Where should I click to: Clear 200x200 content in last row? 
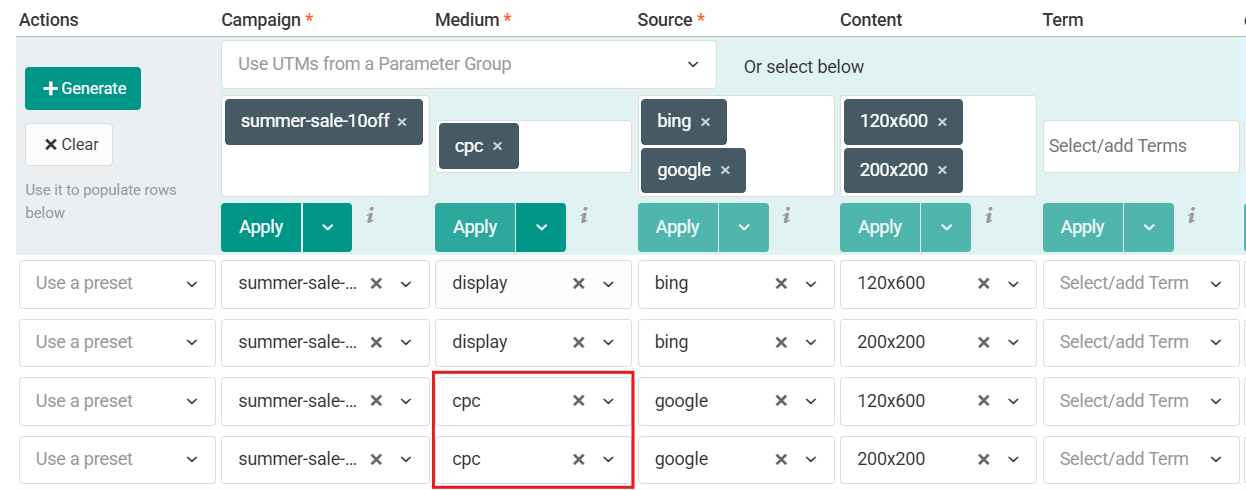click(x=984, y=460)
